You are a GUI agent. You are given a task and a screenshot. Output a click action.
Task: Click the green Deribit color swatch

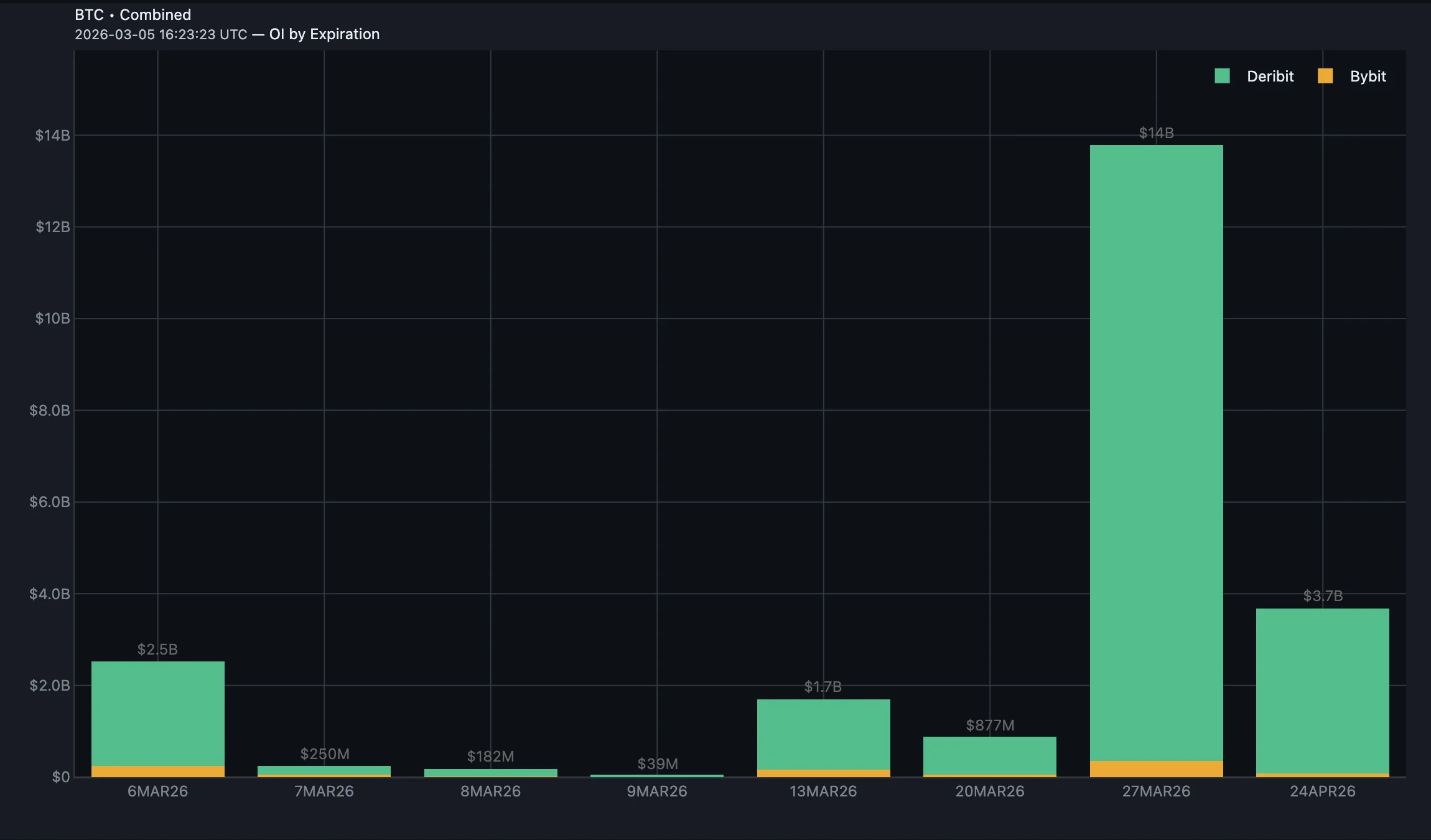1222,76
